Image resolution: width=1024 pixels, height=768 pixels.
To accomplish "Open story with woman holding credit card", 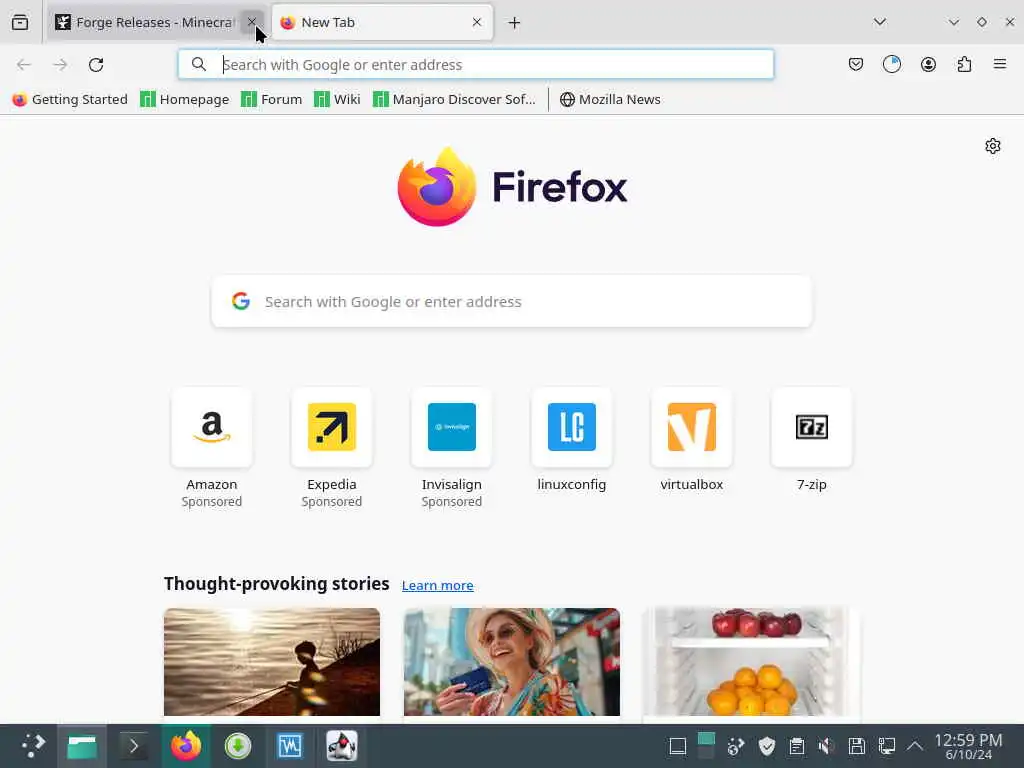I will (x=511, y=662).
